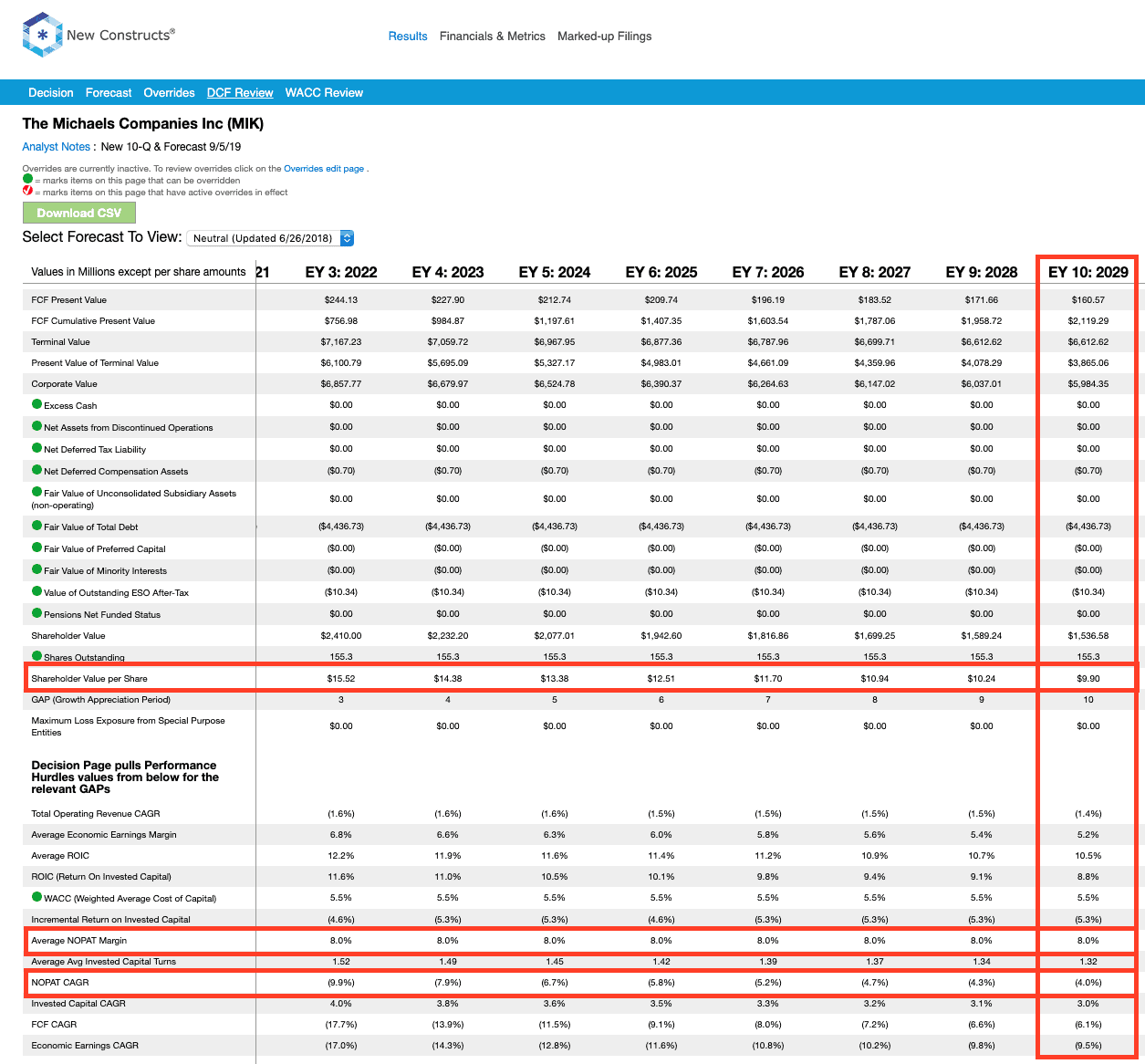Viewport: 1145px width, 1064px height.
Task: Click the Corporate Value row label
Action: (x=64, y=384)
